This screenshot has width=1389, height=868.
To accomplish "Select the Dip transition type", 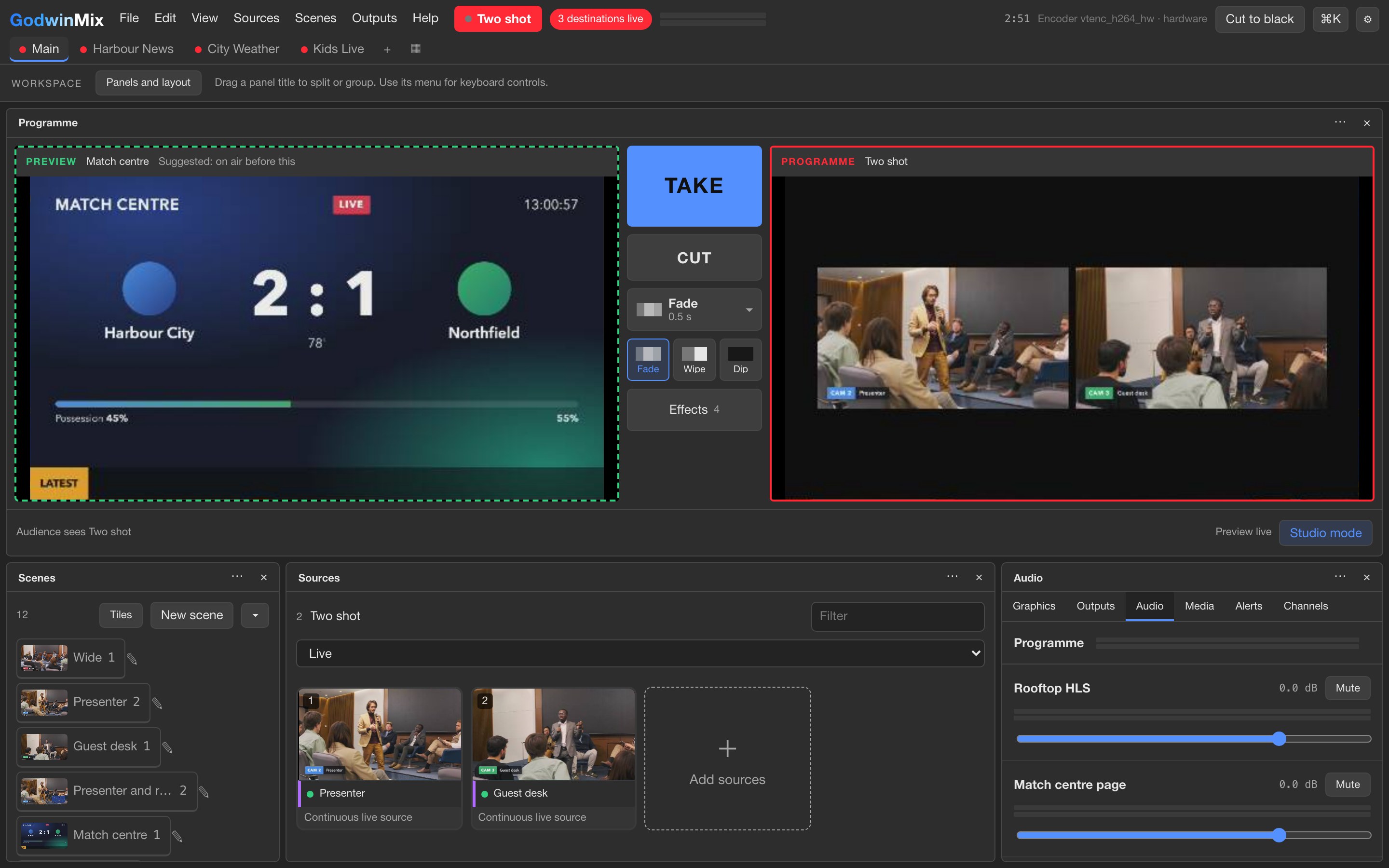I will point(740,359).
